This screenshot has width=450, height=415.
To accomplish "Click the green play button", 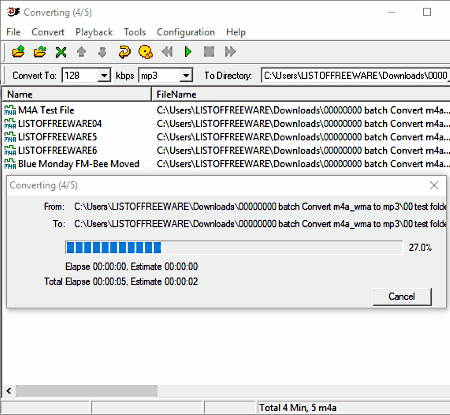I will pyautogui.click(x=188, y=52).
